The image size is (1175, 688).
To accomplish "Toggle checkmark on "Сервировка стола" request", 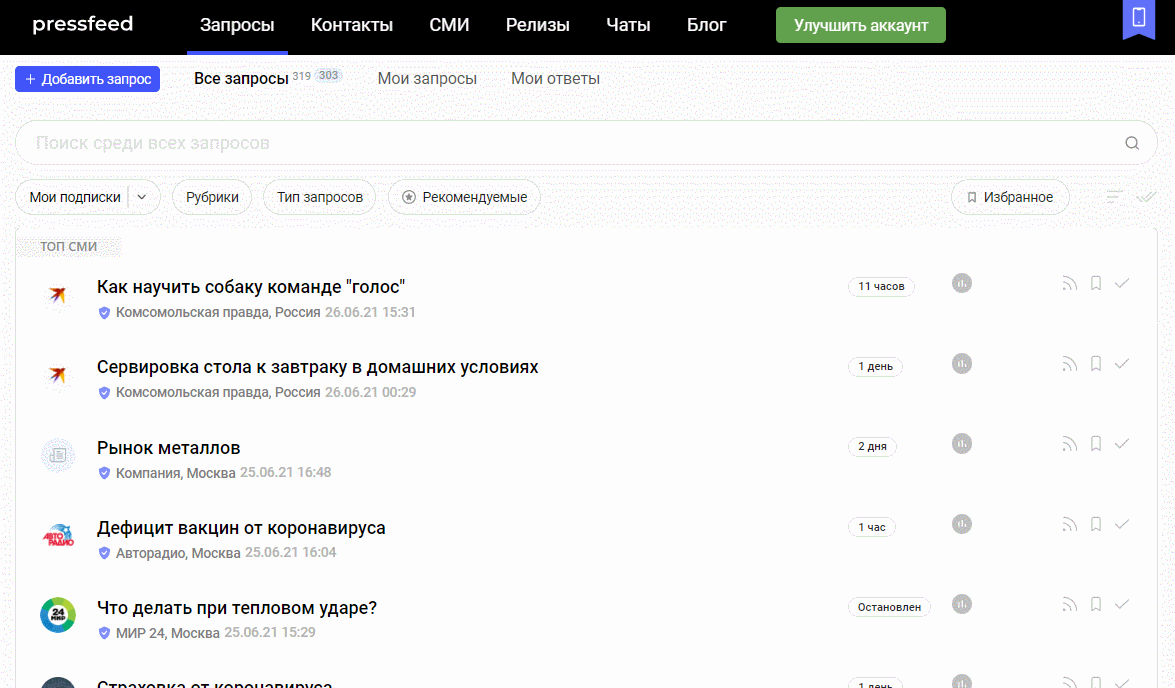I will pos(1121,363).
